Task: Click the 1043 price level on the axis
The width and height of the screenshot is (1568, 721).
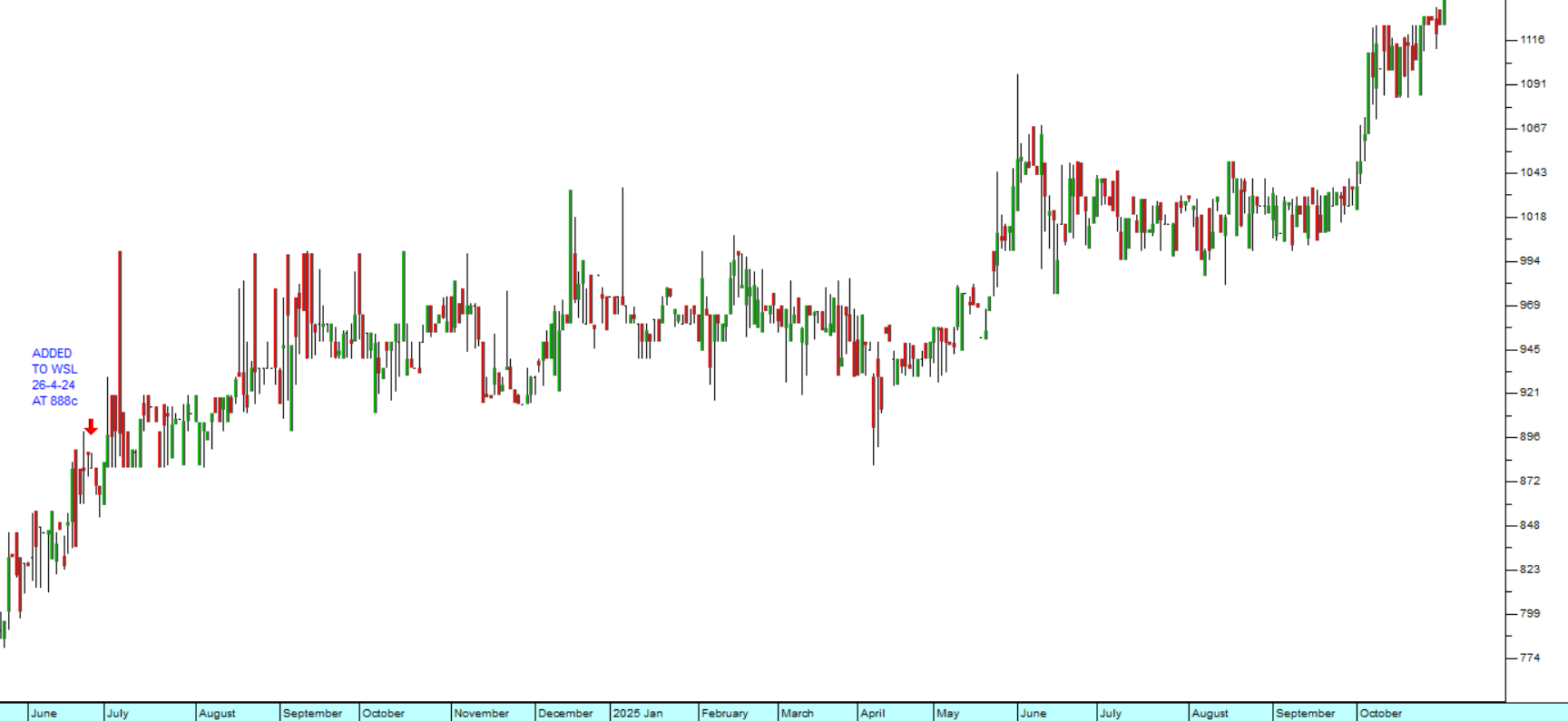Action: pos(1533,172)
